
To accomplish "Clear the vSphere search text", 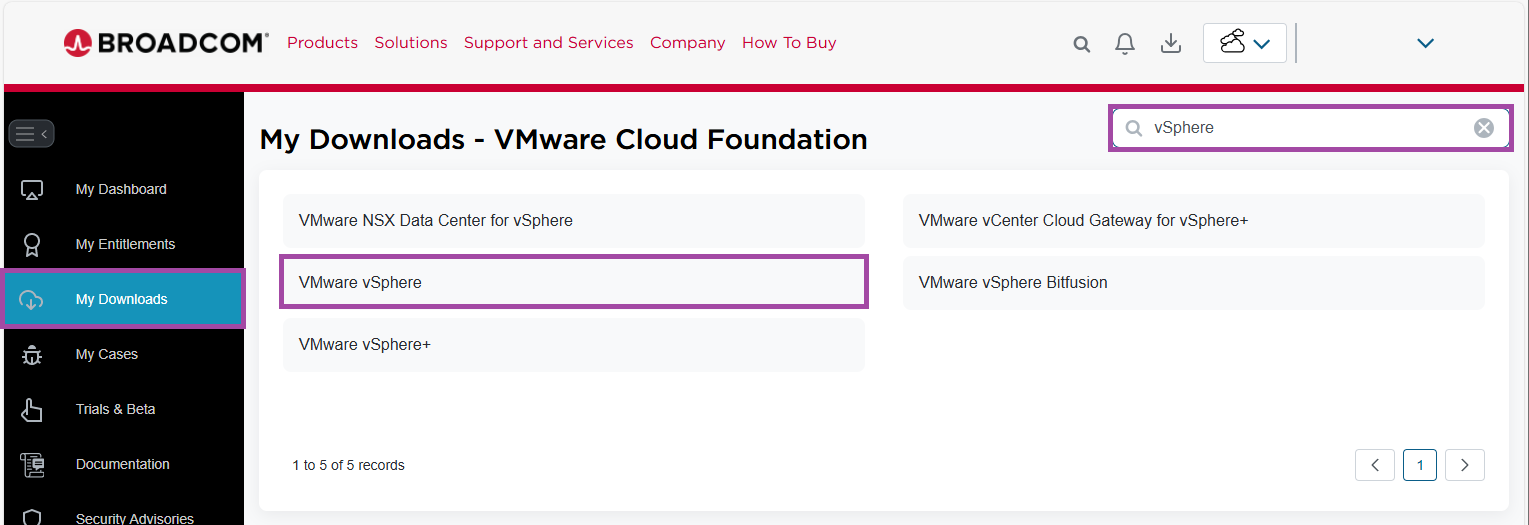I will pyautogui.click(x=1484, y=128).
